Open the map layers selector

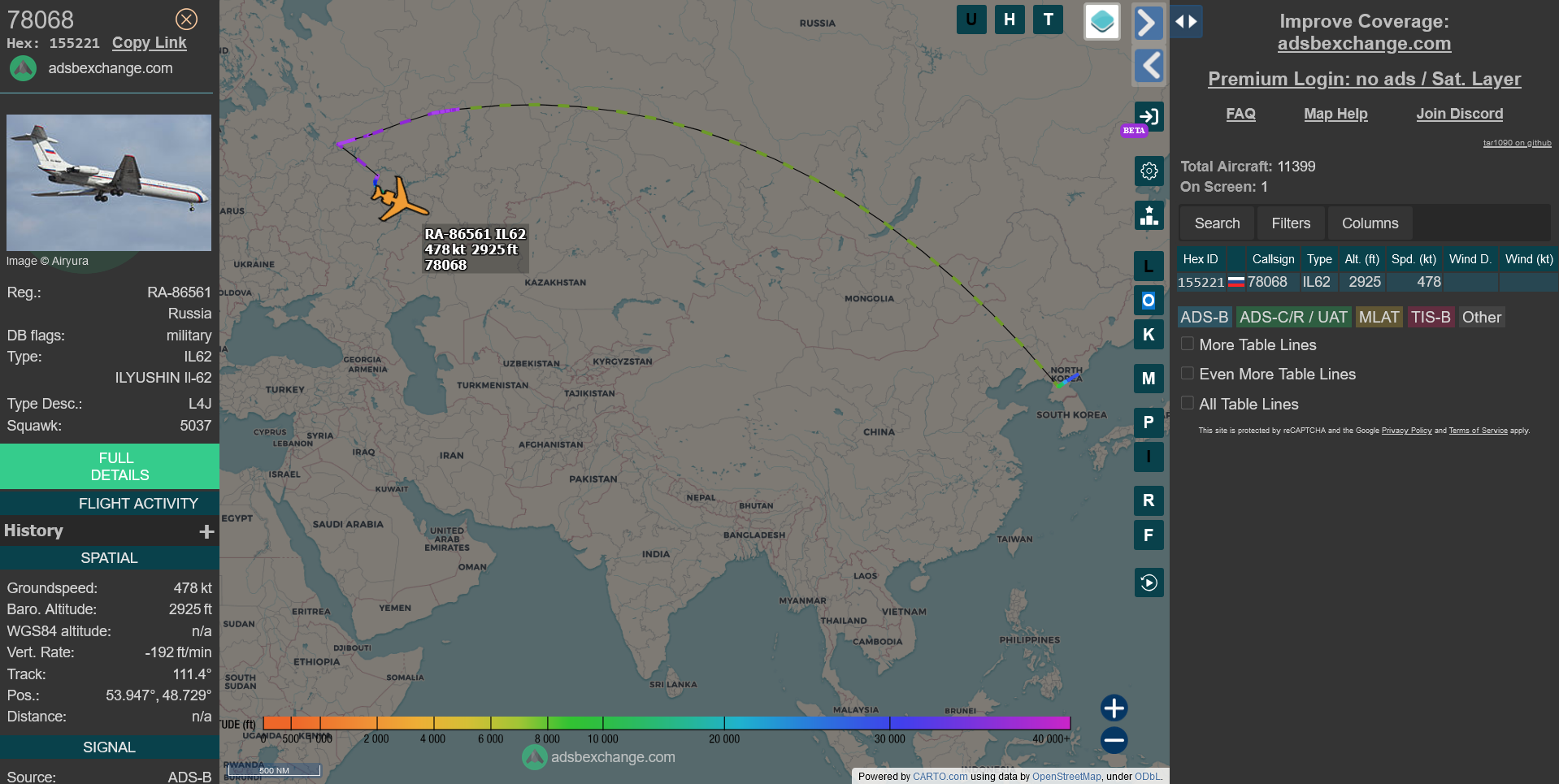(x=1102, y=22)
